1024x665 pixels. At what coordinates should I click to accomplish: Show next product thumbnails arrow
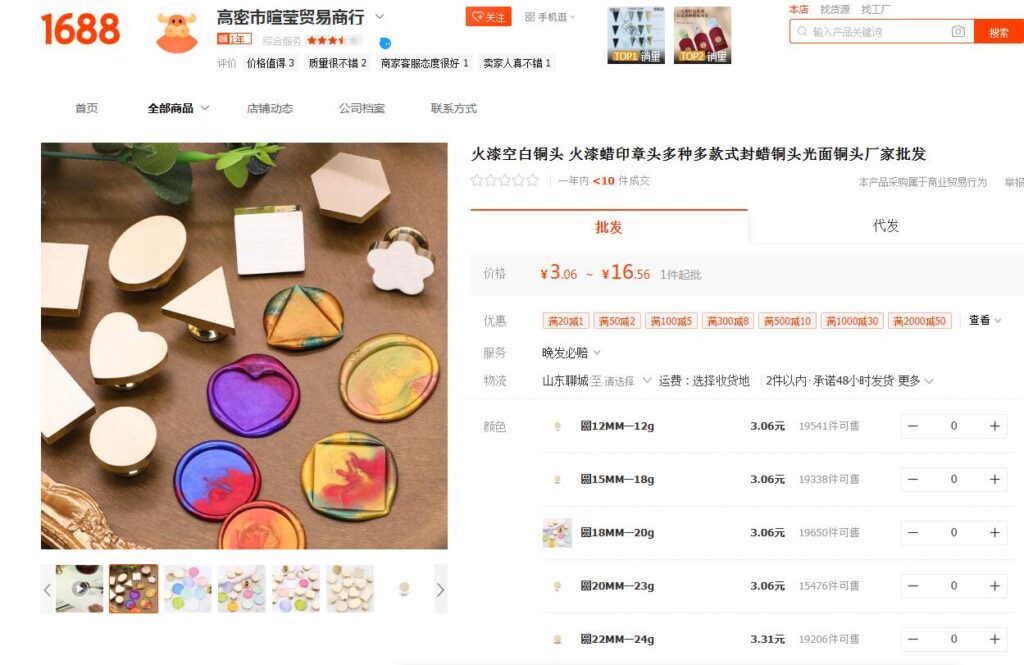click(440, 590)
